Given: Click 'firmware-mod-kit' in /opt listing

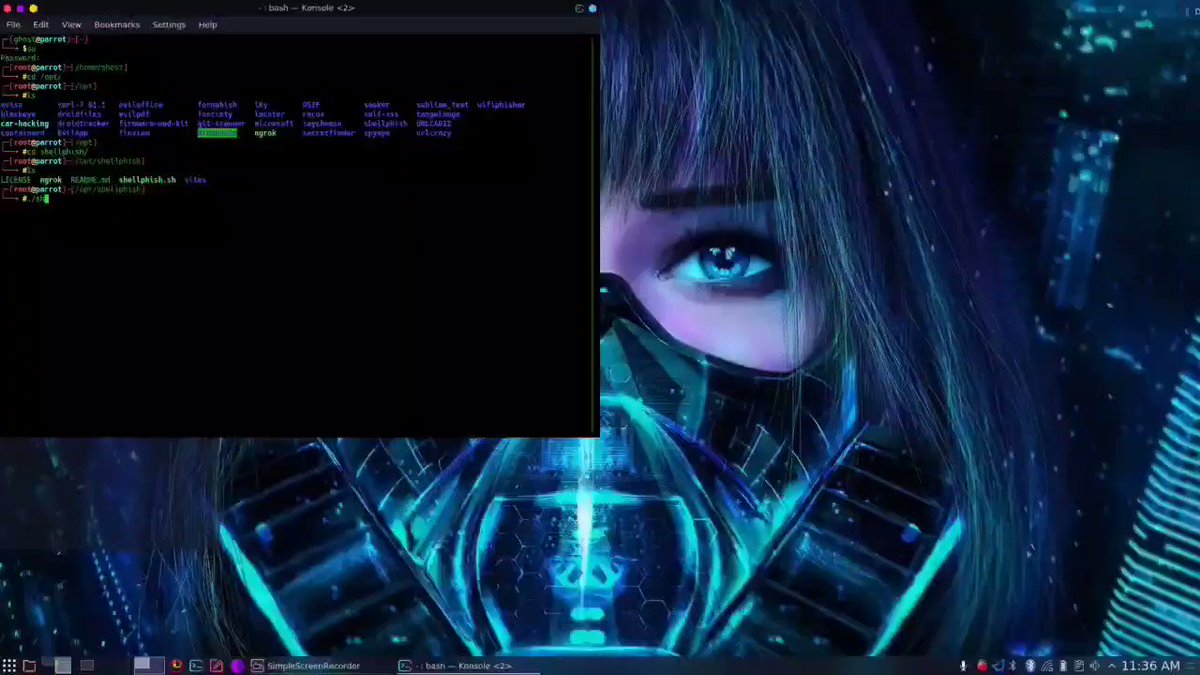Looking at the screenshot, I should point(154,124).
